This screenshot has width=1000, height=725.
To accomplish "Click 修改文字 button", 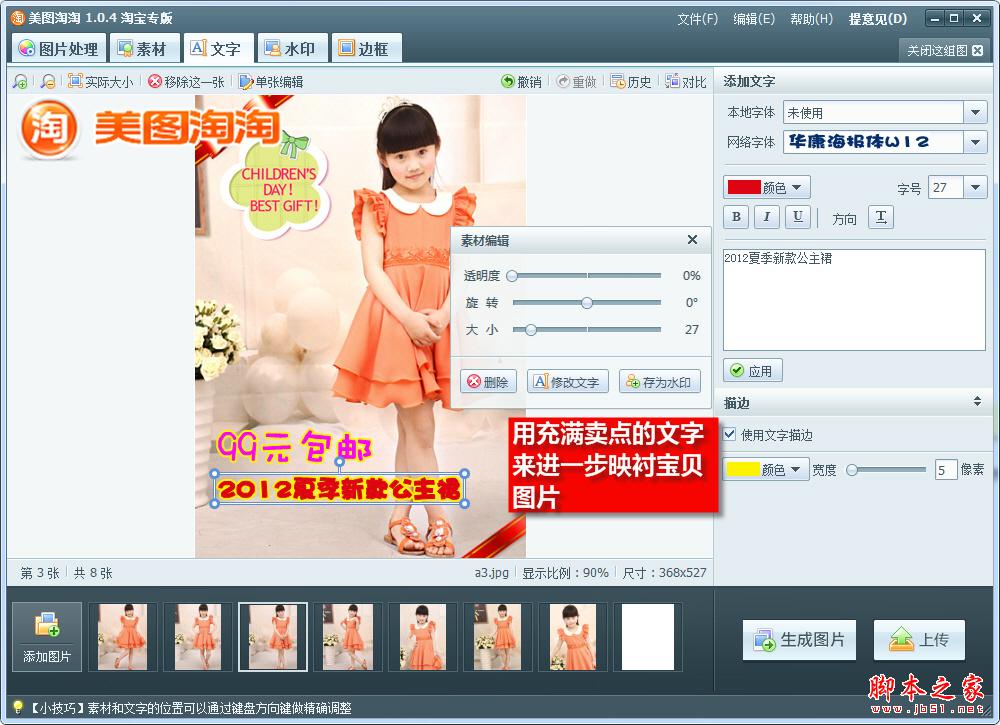I will click(x=568, y=381).
